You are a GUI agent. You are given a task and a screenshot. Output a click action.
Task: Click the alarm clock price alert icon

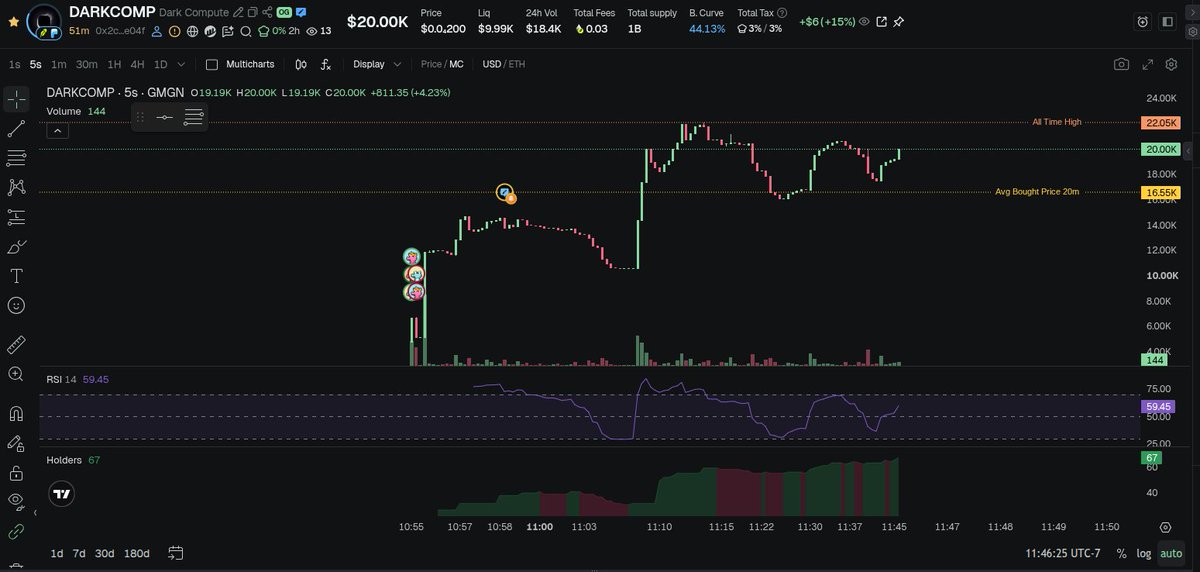point(1143,21)
